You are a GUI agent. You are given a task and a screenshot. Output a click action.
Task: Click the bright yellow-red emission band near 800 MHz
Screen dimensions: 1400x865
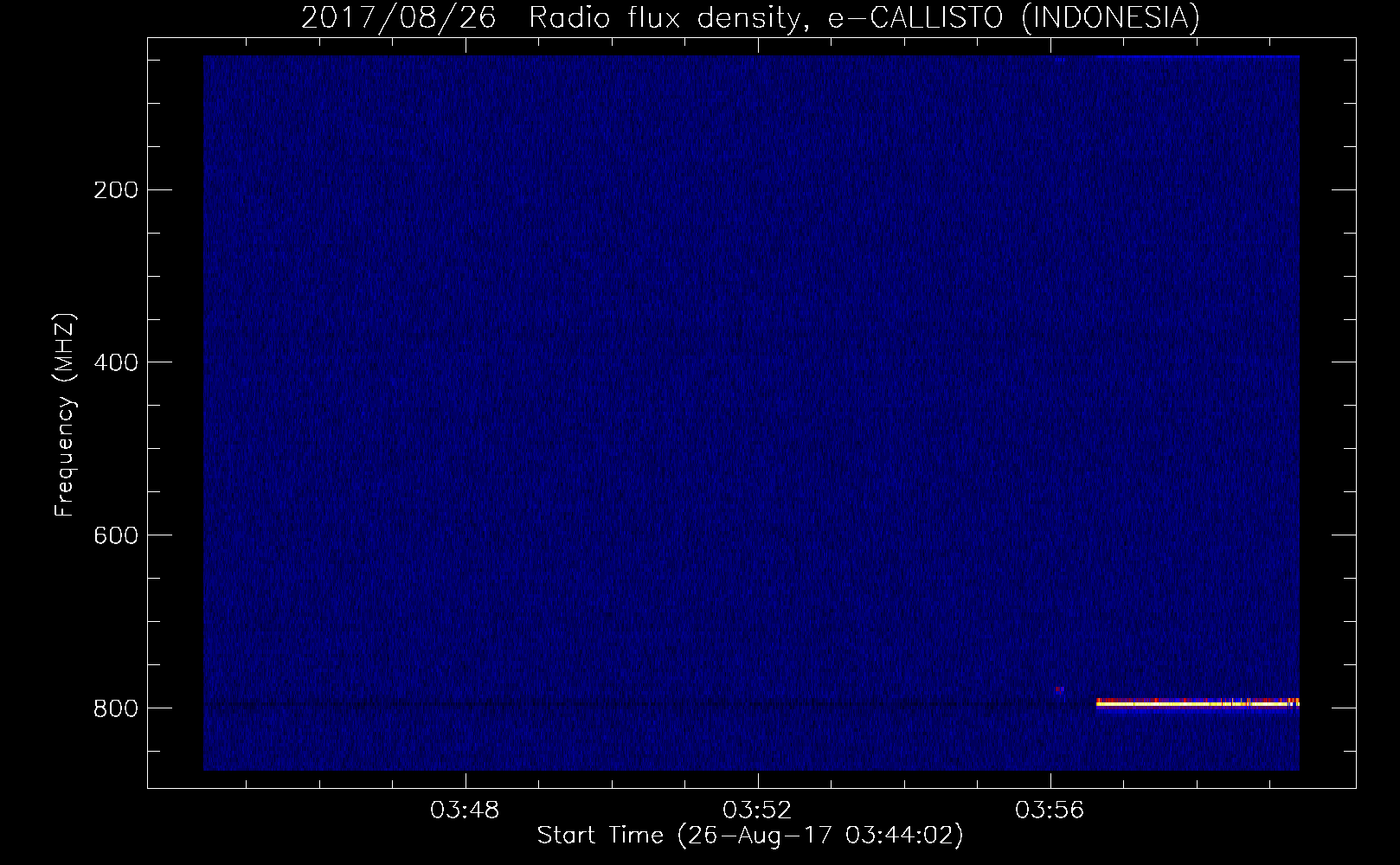point(1198,703)
